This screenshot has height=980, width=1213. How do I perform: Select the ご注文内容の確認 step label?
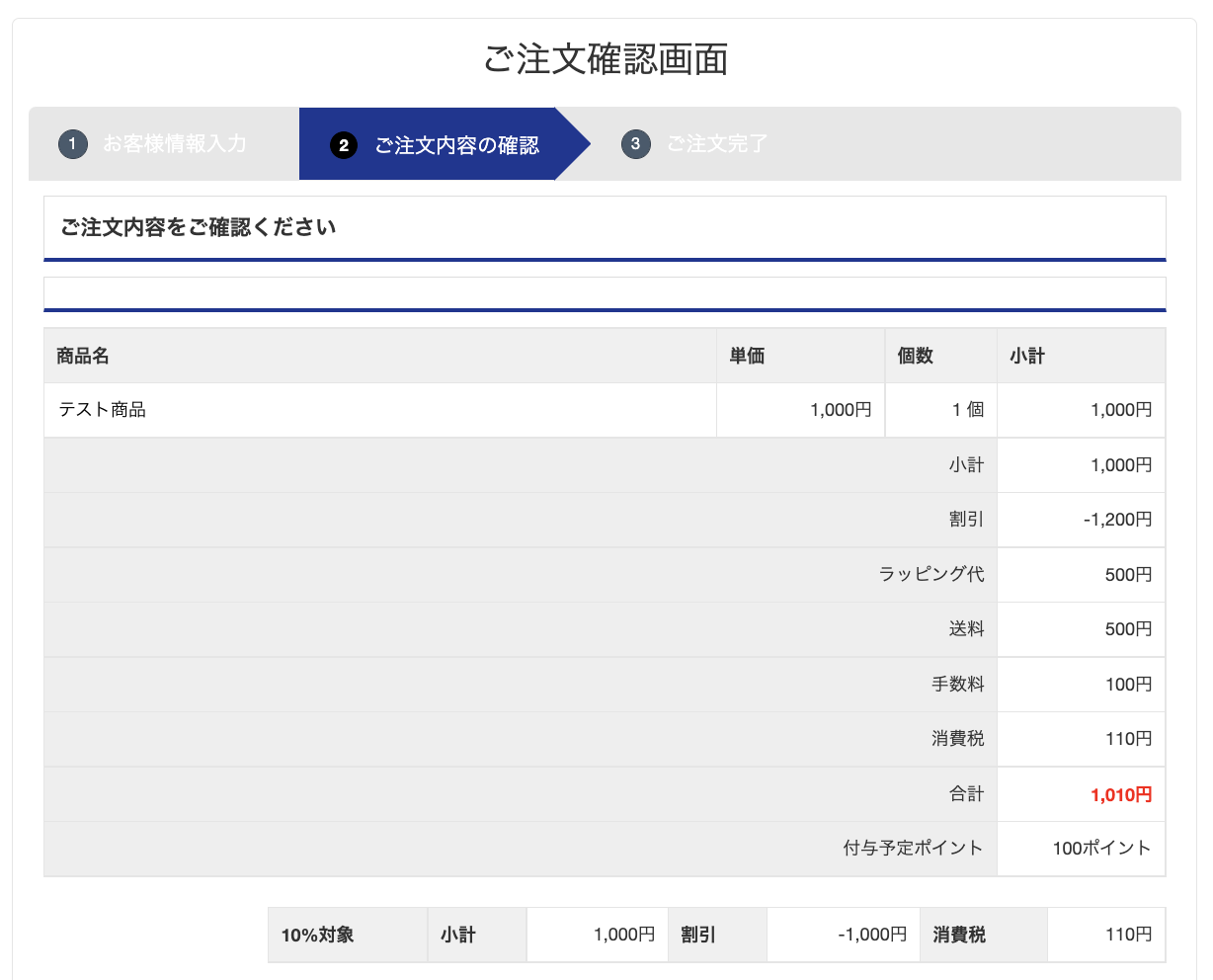click(x=456, y=145)
